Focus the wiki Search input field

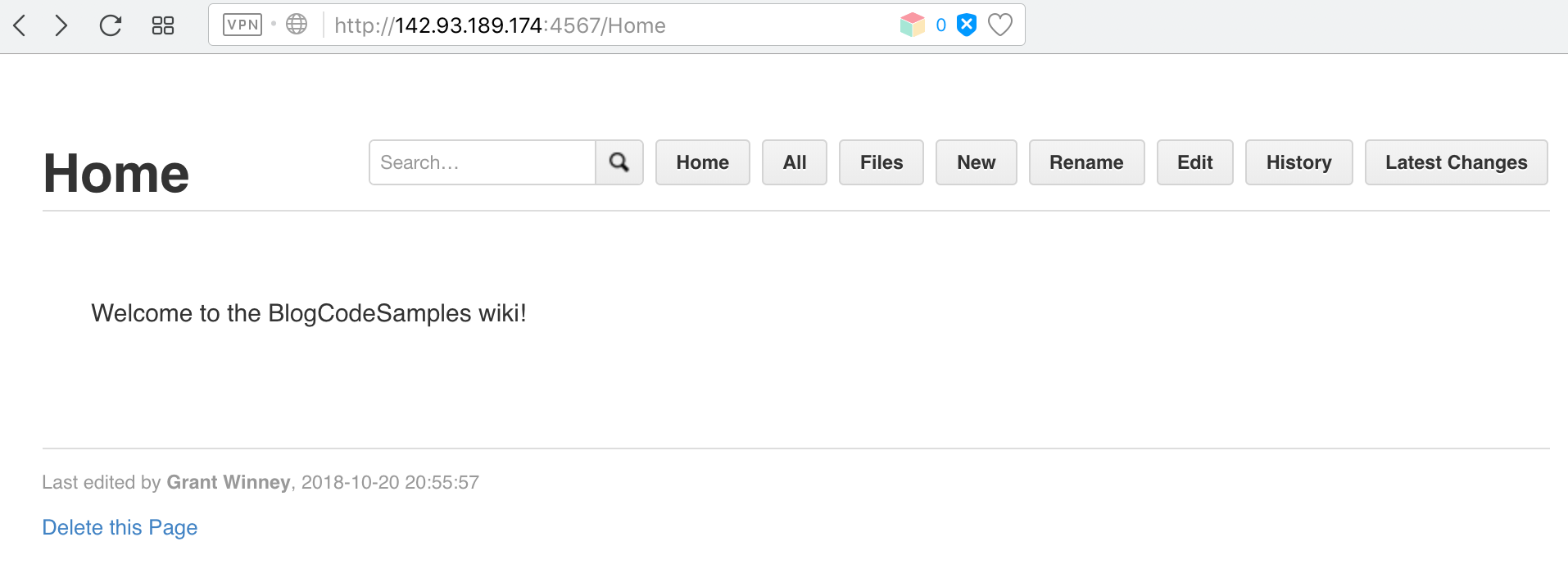[x=482, y=162]
